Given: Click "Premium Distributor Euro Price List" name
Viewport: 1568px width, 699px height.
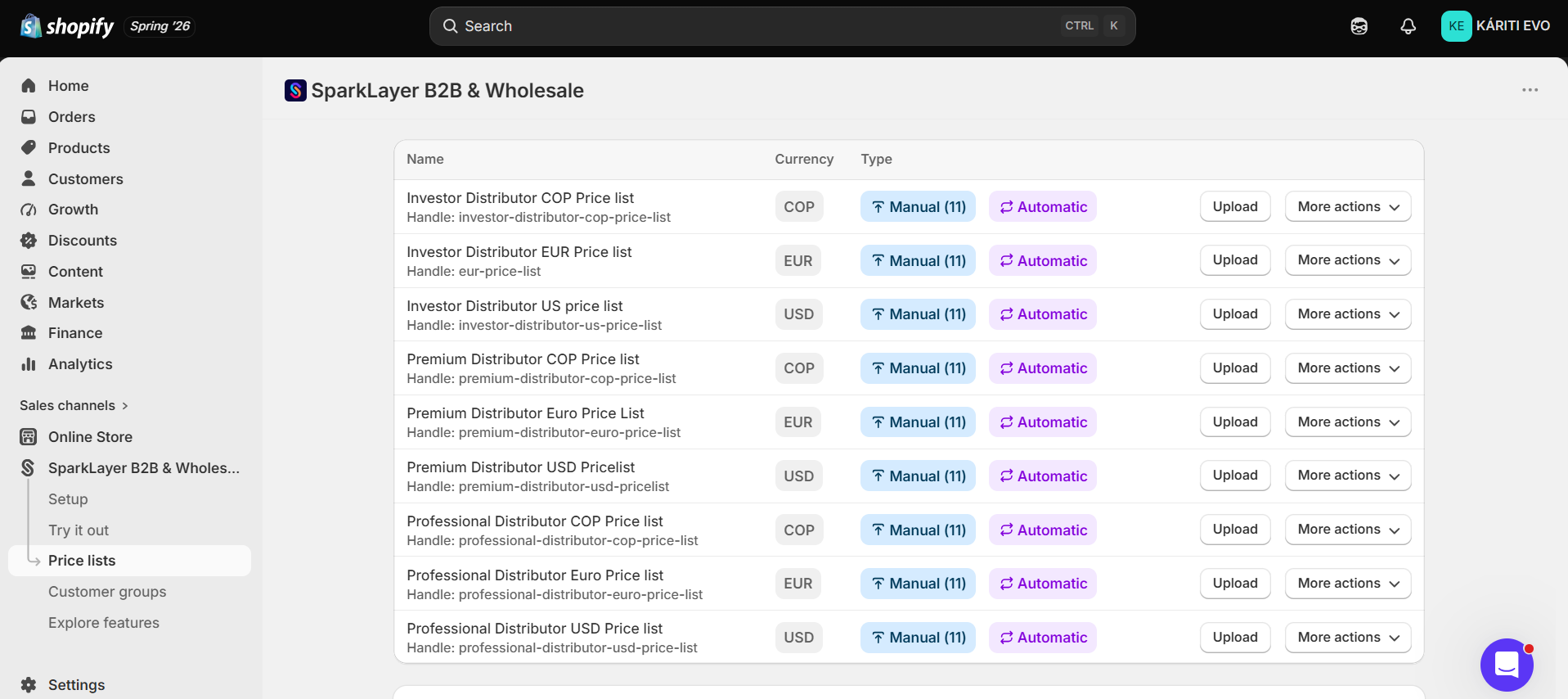Looking at the screenshot, I should (x=525, y=413).
